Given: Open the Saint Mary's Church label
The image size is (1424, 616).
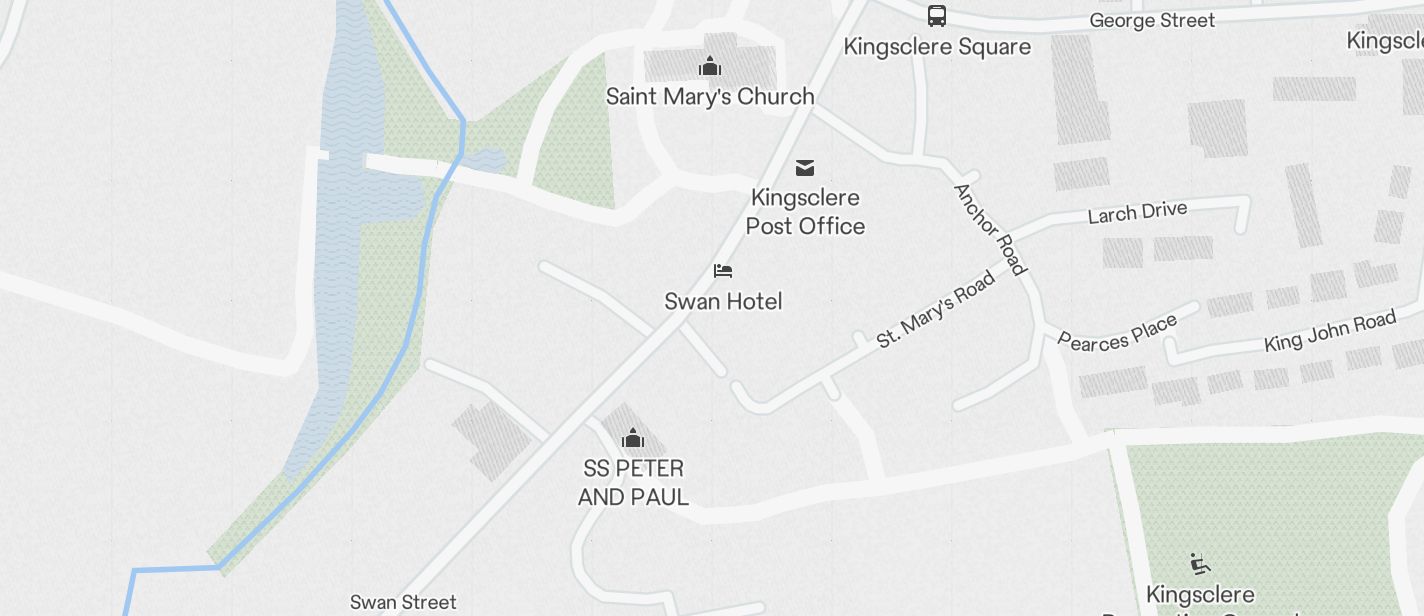Looking at the screenshot, I should (710, 97).
